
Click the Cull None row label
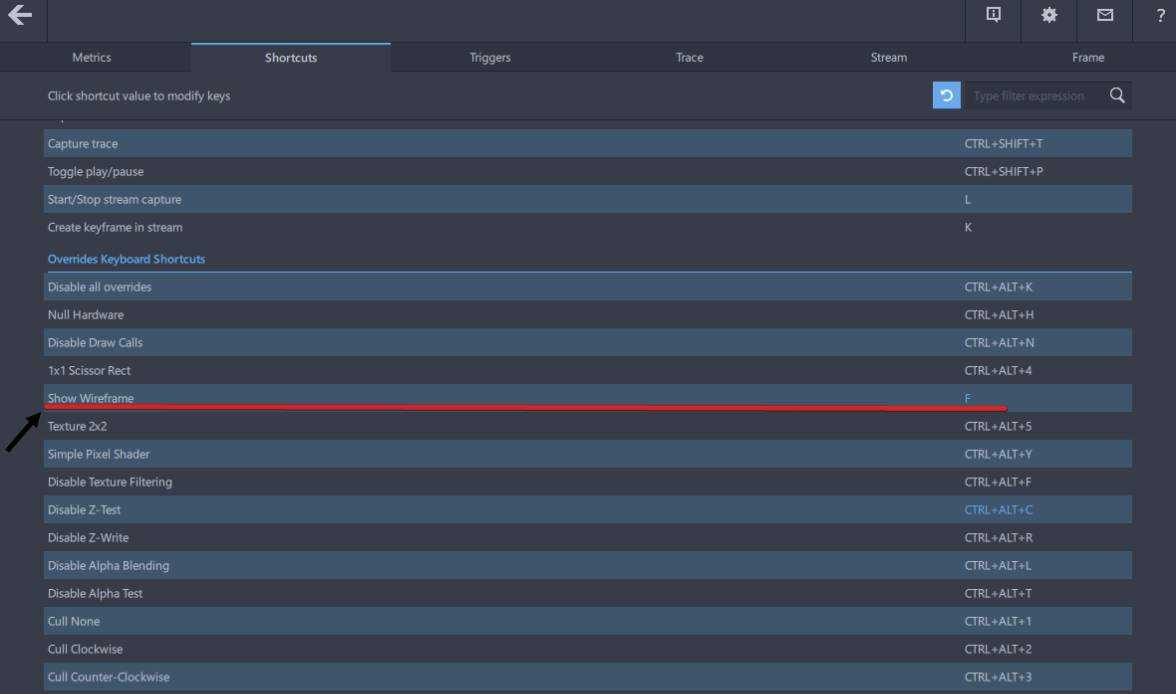pyautogui.click(x=74, y=621)
